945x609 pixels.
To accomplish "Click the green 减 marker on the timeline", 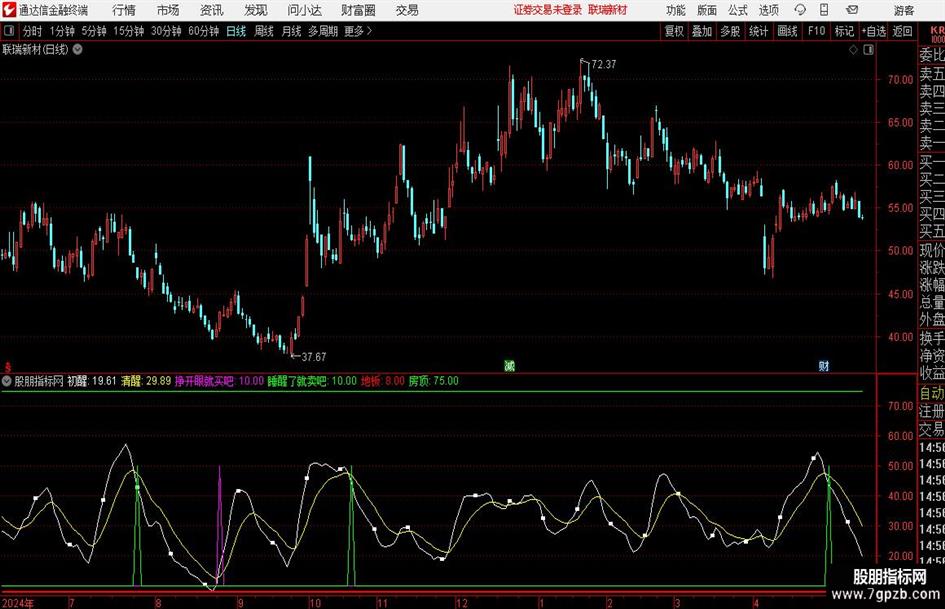I will point(509,365).
